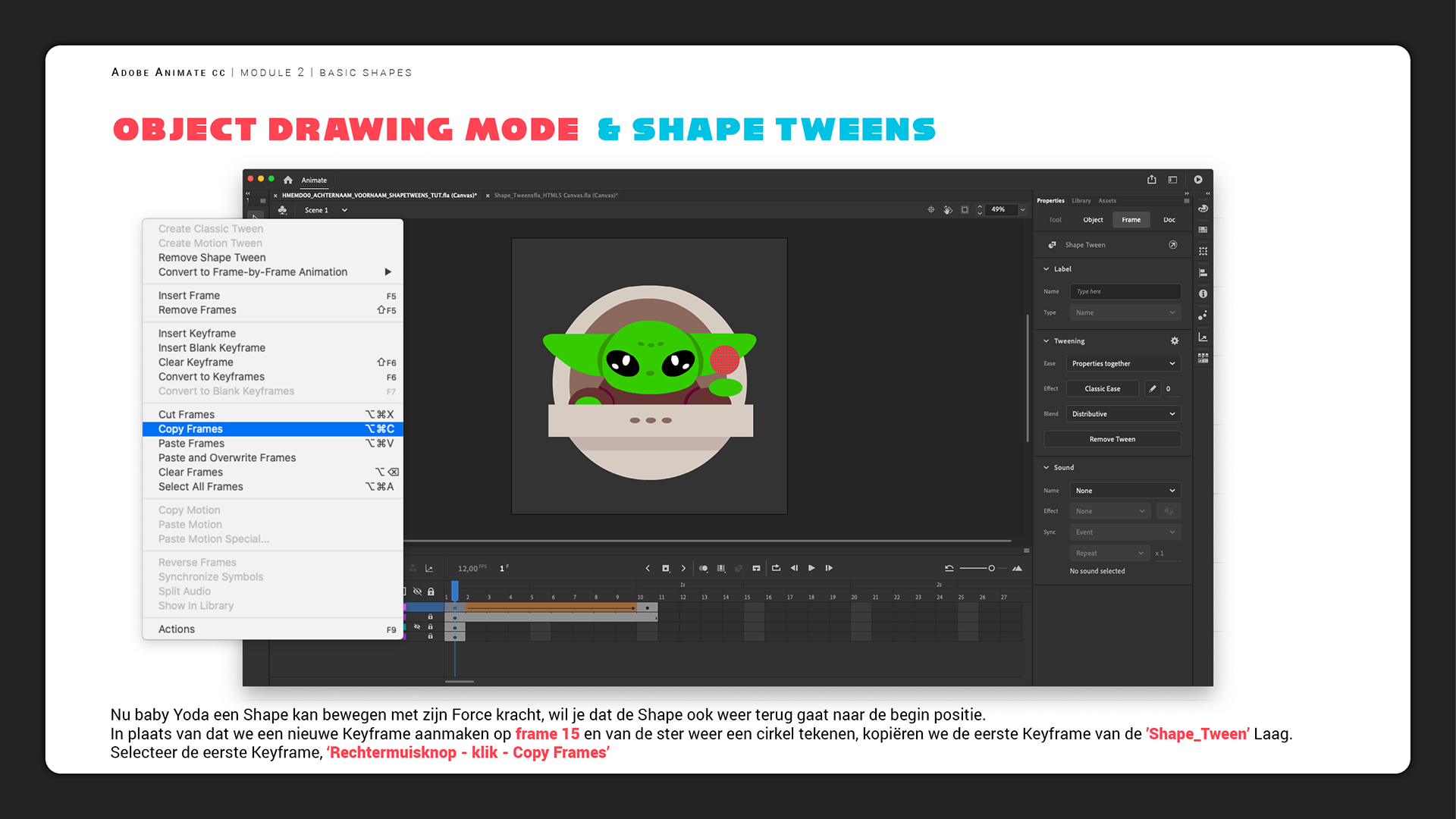
Task: Open the Info panel icon
Action: (x=1203, y=293)
